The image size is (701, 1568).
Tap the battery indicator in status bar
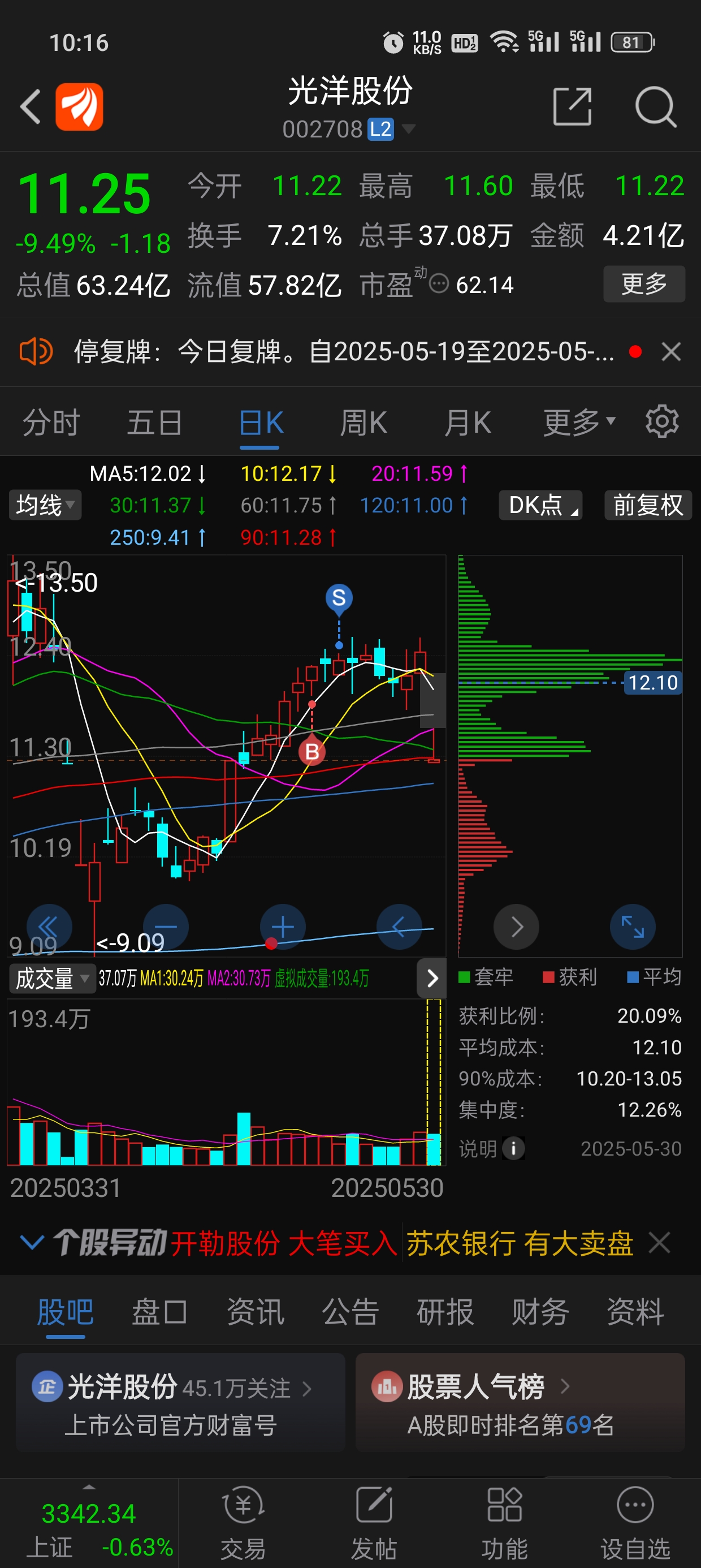click(633, 42)
